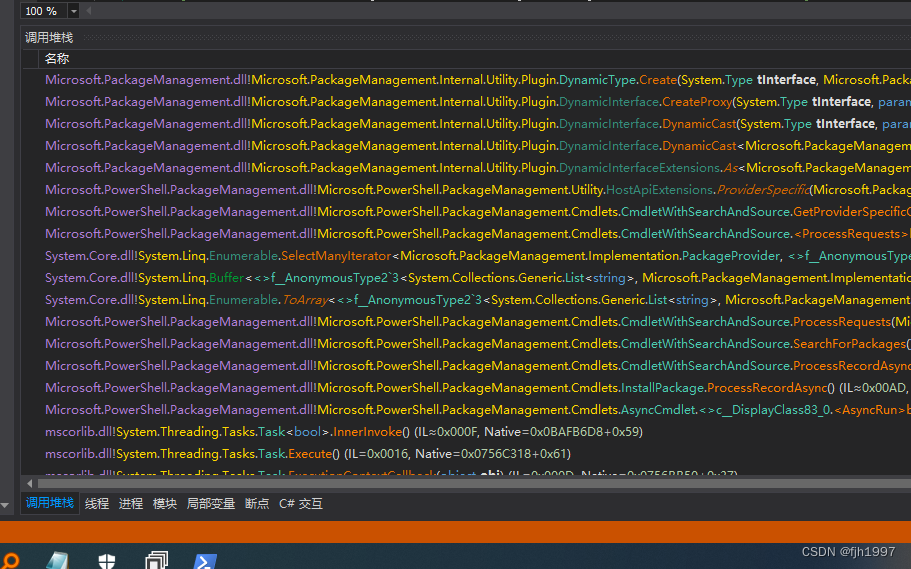
Task: Click the 名称 column header
Action: [x=57, y=59]
